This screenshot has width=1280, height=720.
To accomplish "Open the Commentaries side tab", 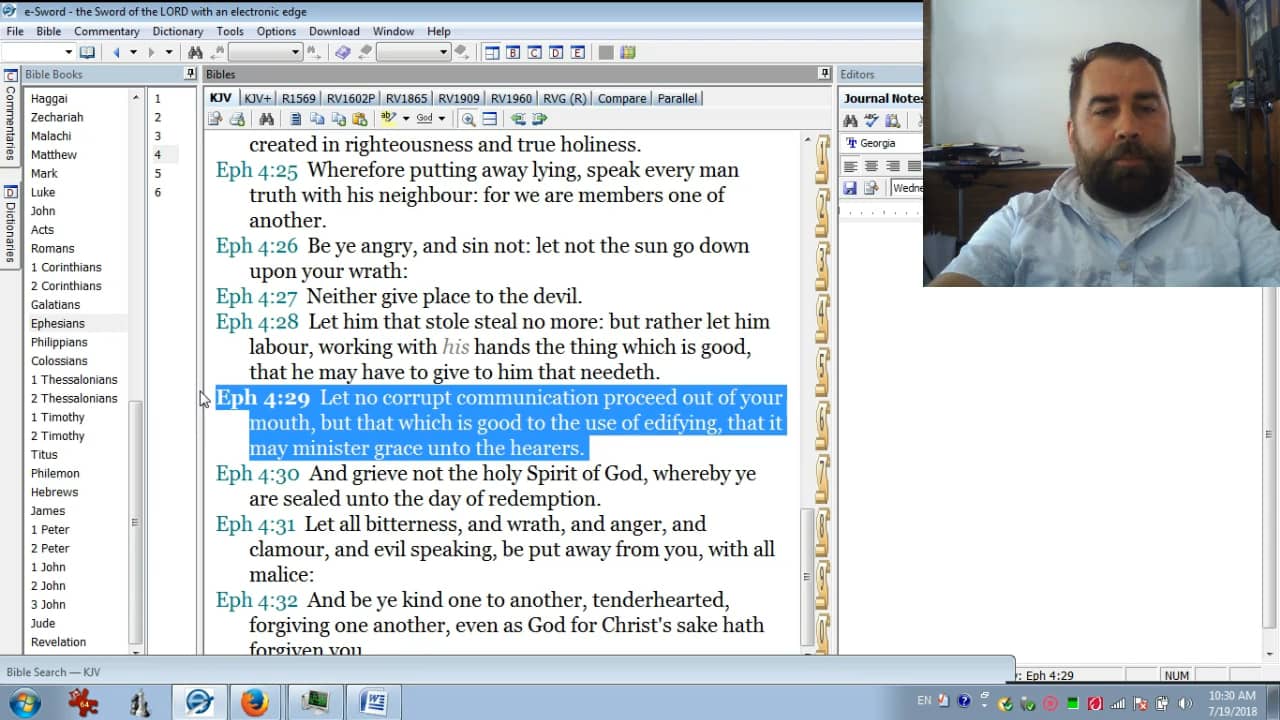I will pos(10,117).
